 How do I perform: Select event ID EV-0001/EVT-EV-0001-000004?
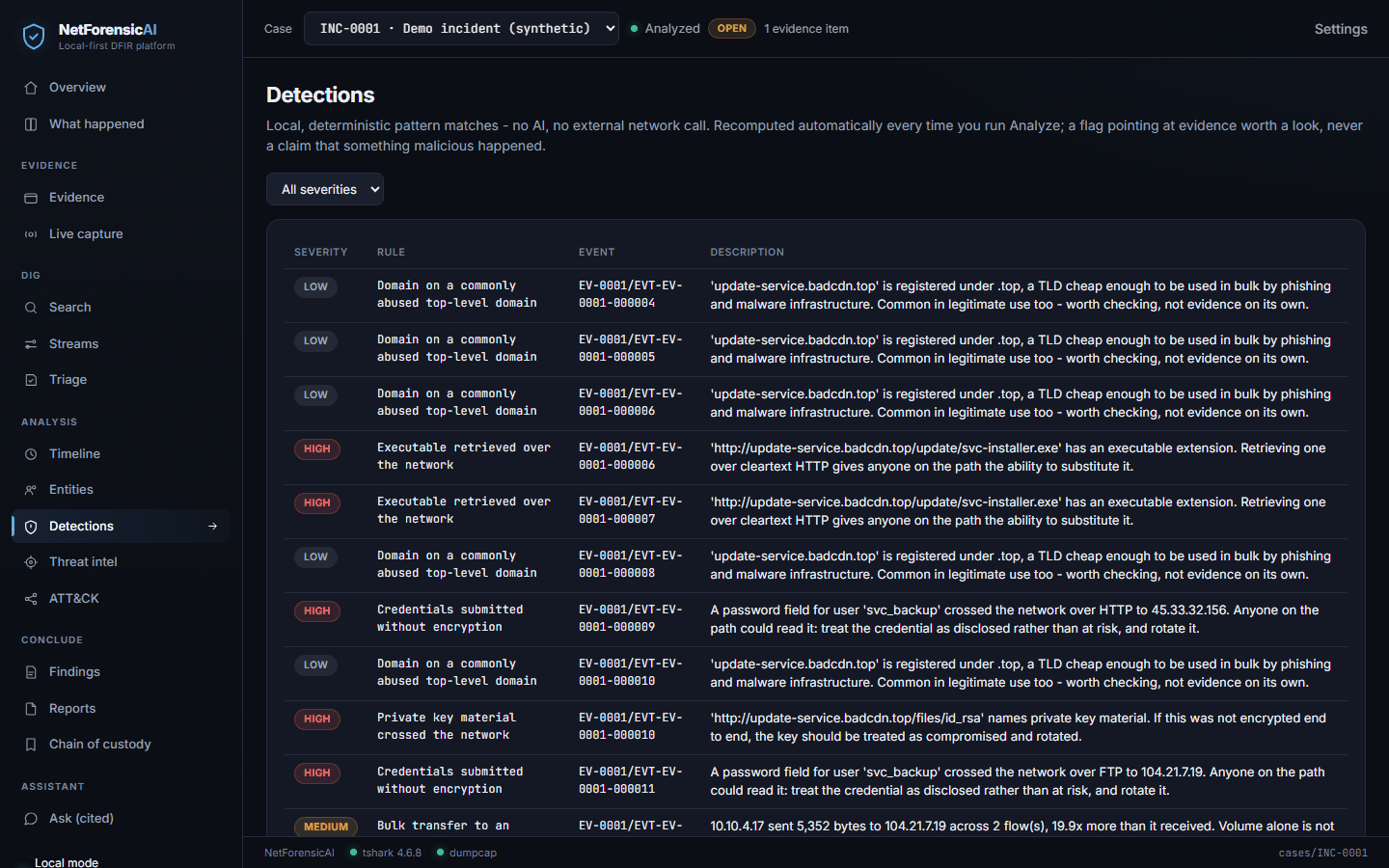pyautogui.click(x=631, y=294)
